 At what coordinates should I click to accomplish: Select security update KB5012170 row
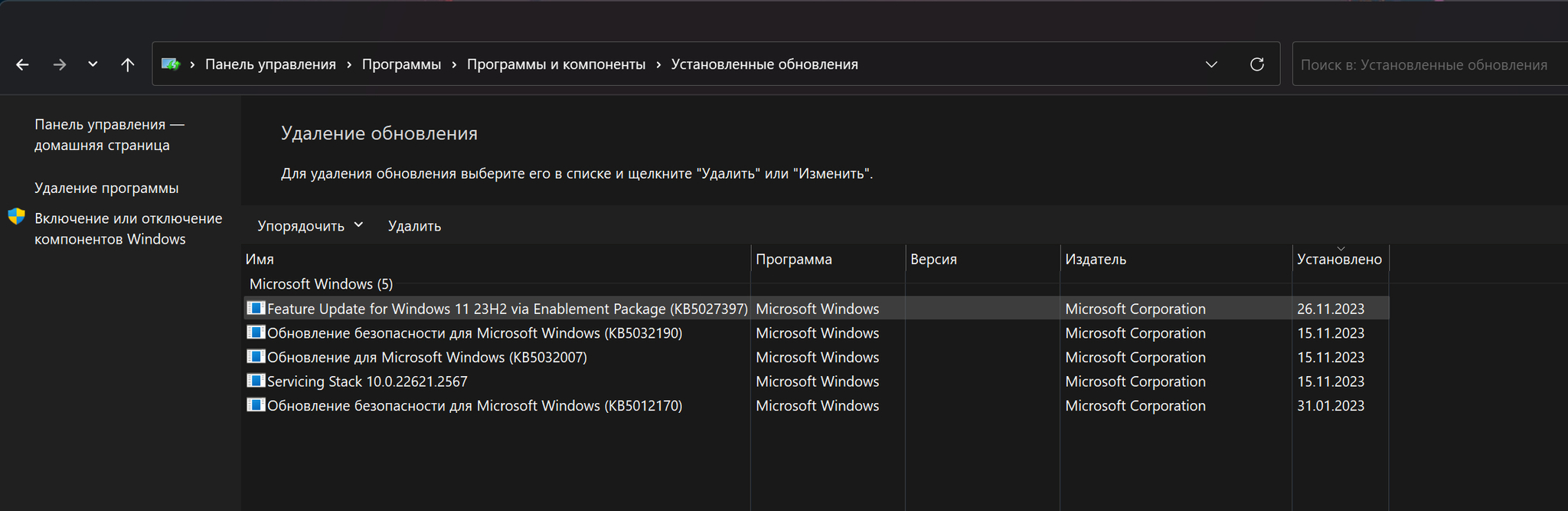click(816, 405)
